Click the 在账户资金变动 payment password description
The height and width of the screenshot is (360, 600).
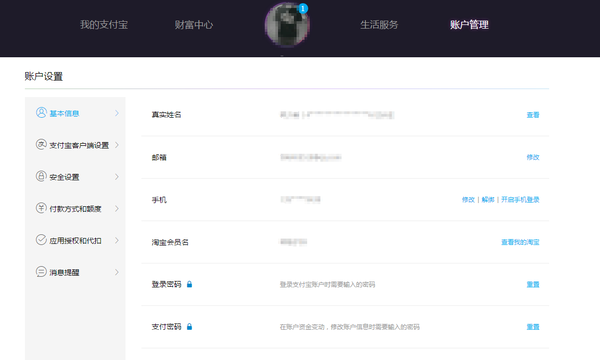[349, 327]
